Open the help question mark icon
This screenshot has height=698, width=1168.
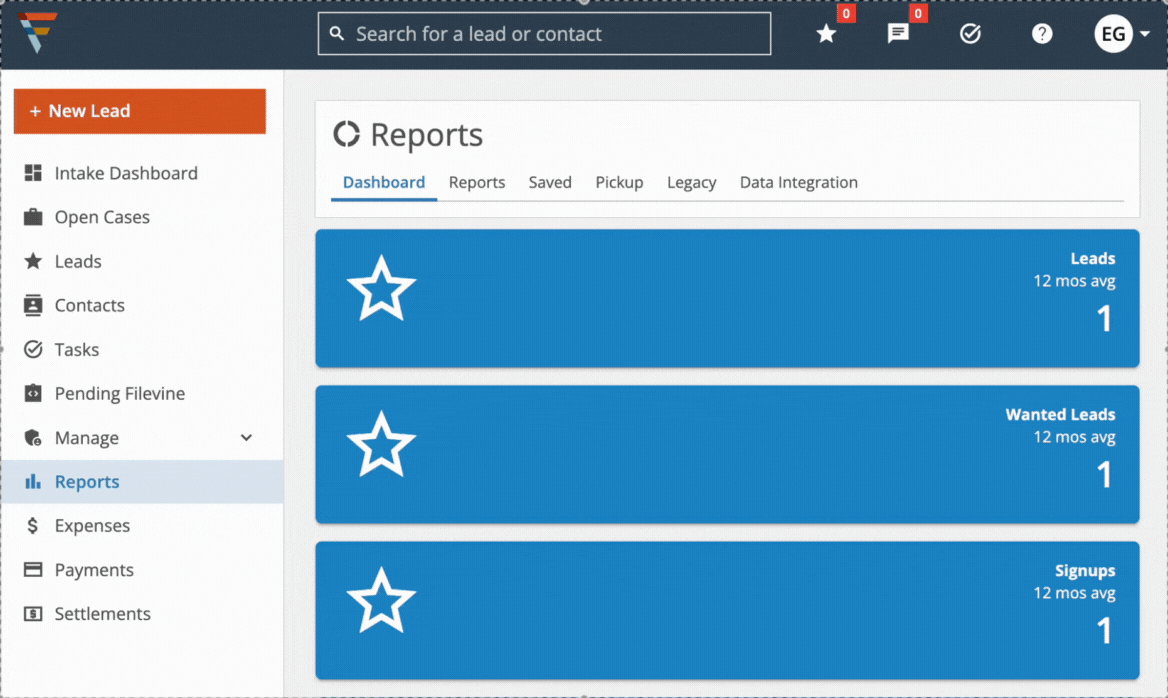[1042, 34]
